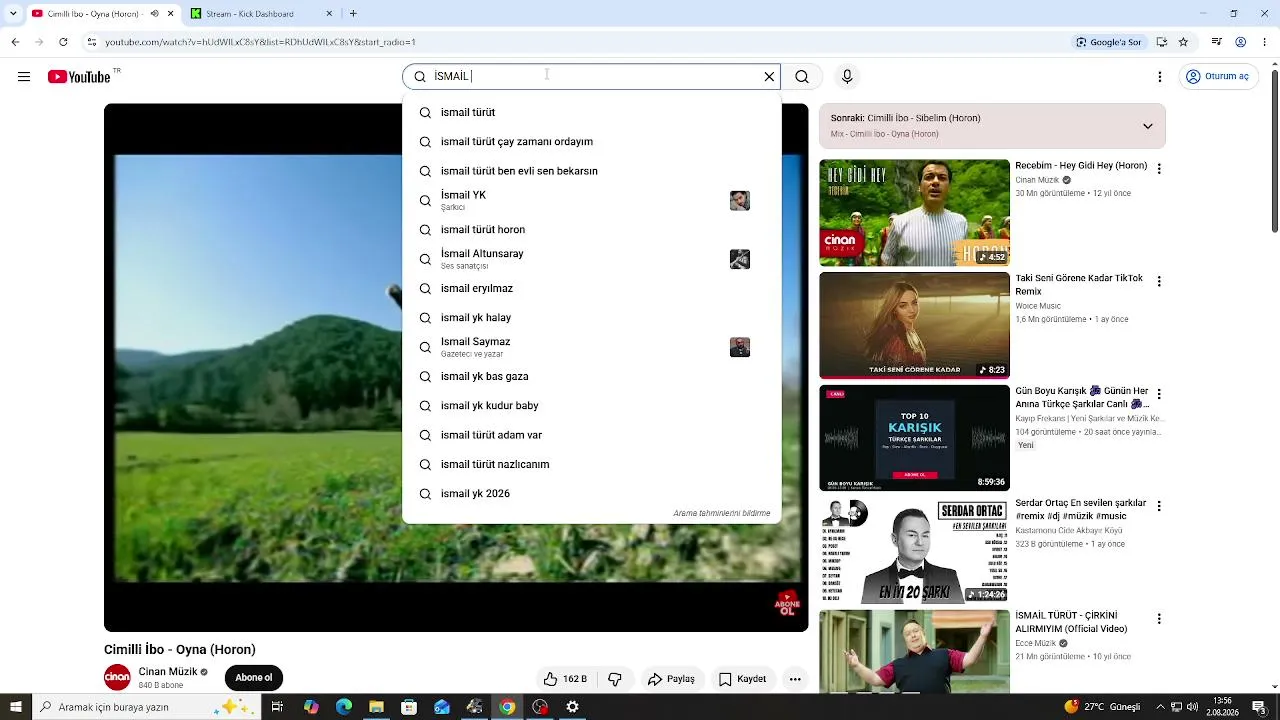Click the Google'la Sor button
1280x720 pixels.
coord(1109,42)
